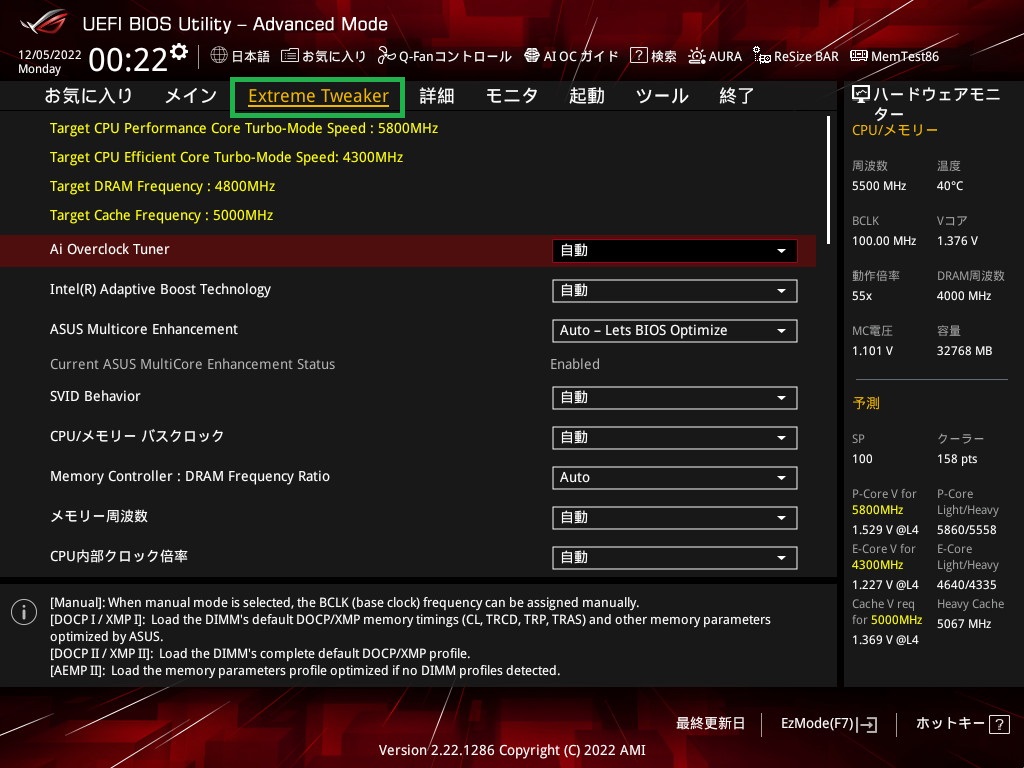This screenshot has width=1024, height=768.
Task: Go to the 起動 tab
Action: (x=586, y=96)
